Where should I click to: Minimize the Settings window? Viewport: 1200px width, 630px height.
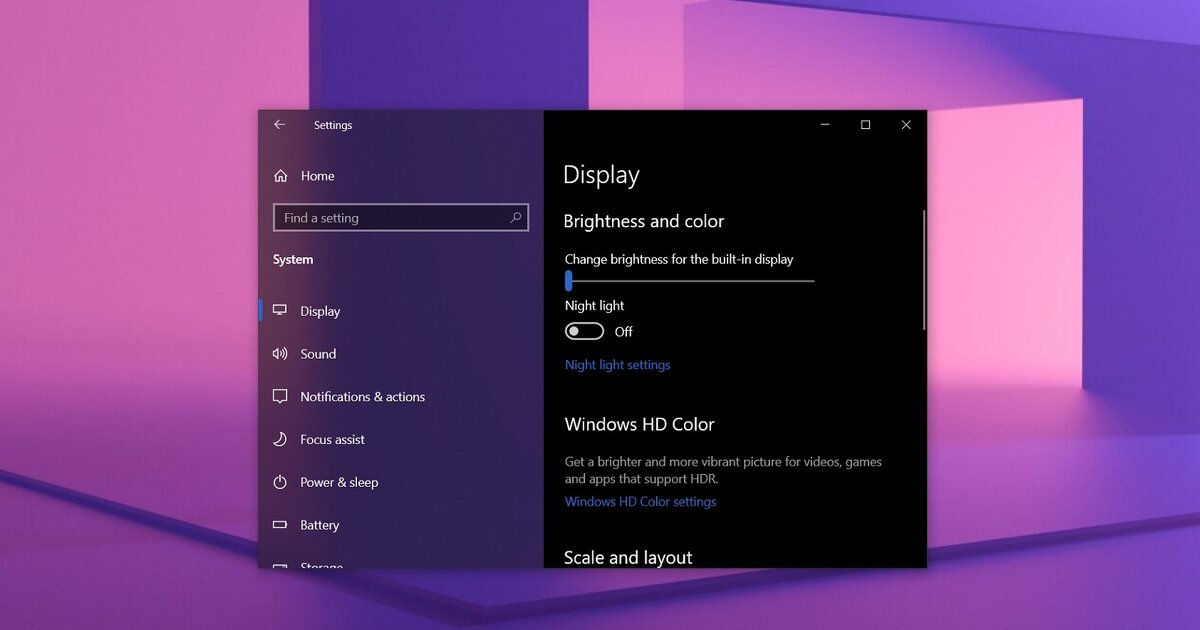[x=825, y=125]
